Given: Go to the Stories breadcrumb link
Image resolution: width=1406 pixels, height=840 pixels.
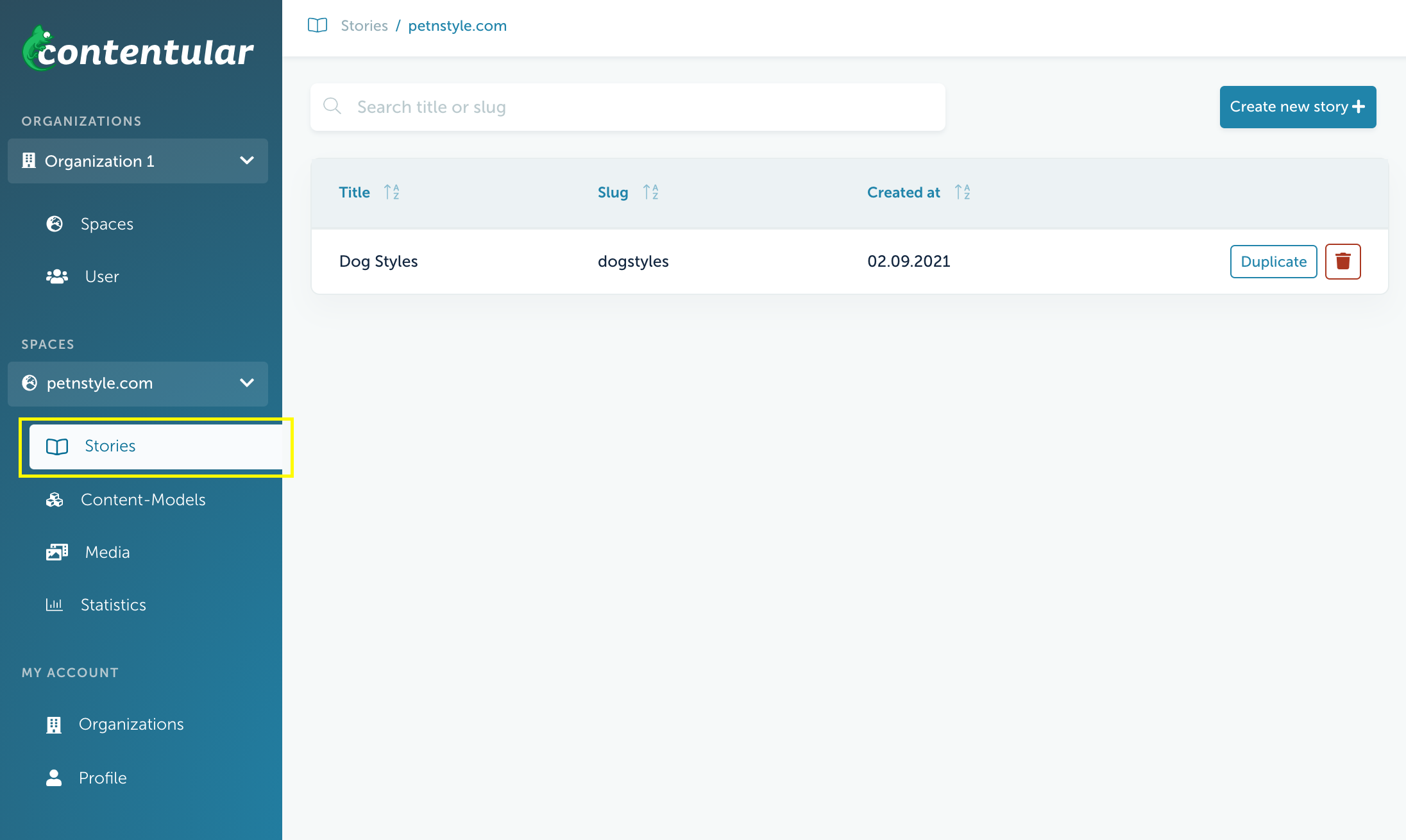Looking at the screenshot, I should coord(364,26).
